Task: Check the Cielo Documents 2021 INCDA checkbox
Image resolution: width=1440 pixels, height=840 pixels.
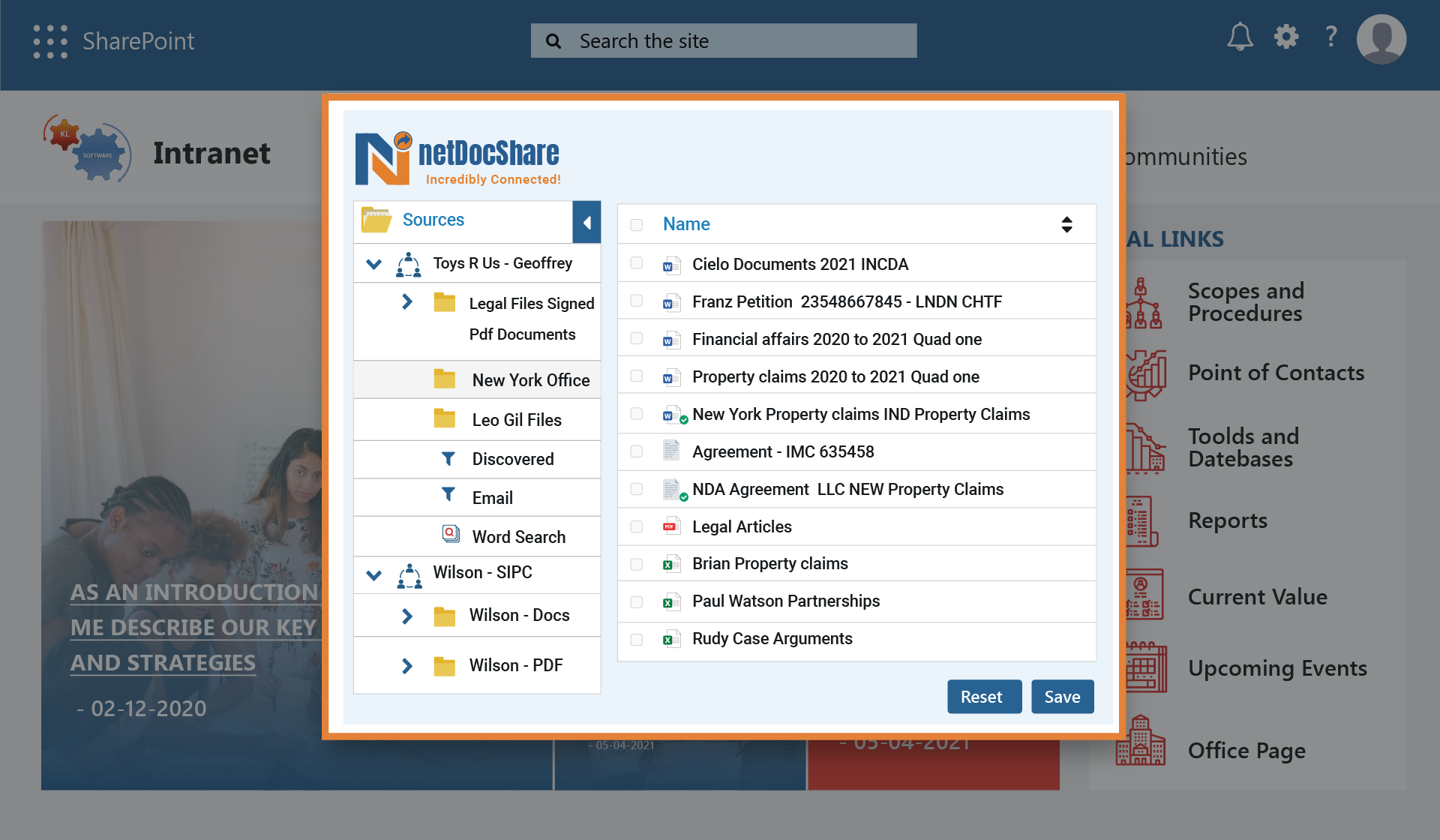Action: point(637,263)
